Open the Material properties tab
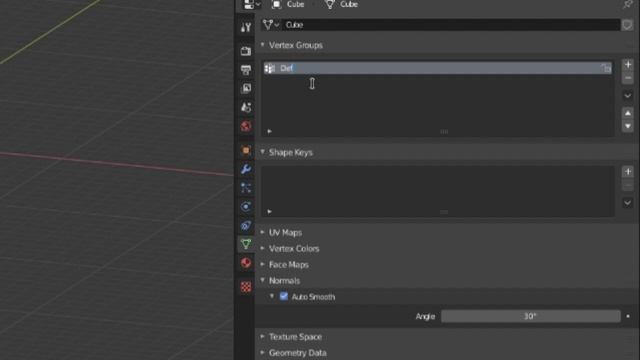The width and height of the screenshot is (640, 360). [246, 263]
